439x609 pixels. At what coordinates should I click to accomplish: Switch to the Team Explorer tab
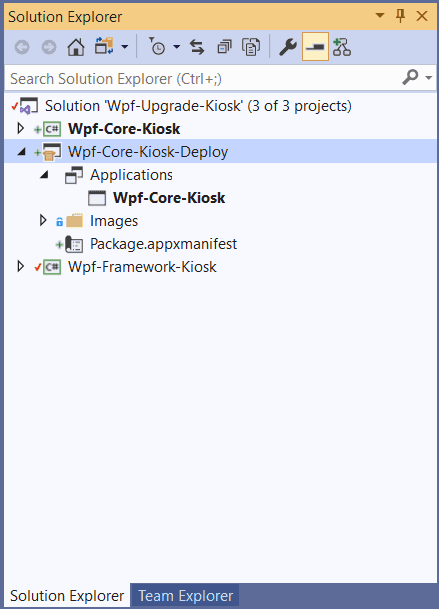click(x=186, y=595)
